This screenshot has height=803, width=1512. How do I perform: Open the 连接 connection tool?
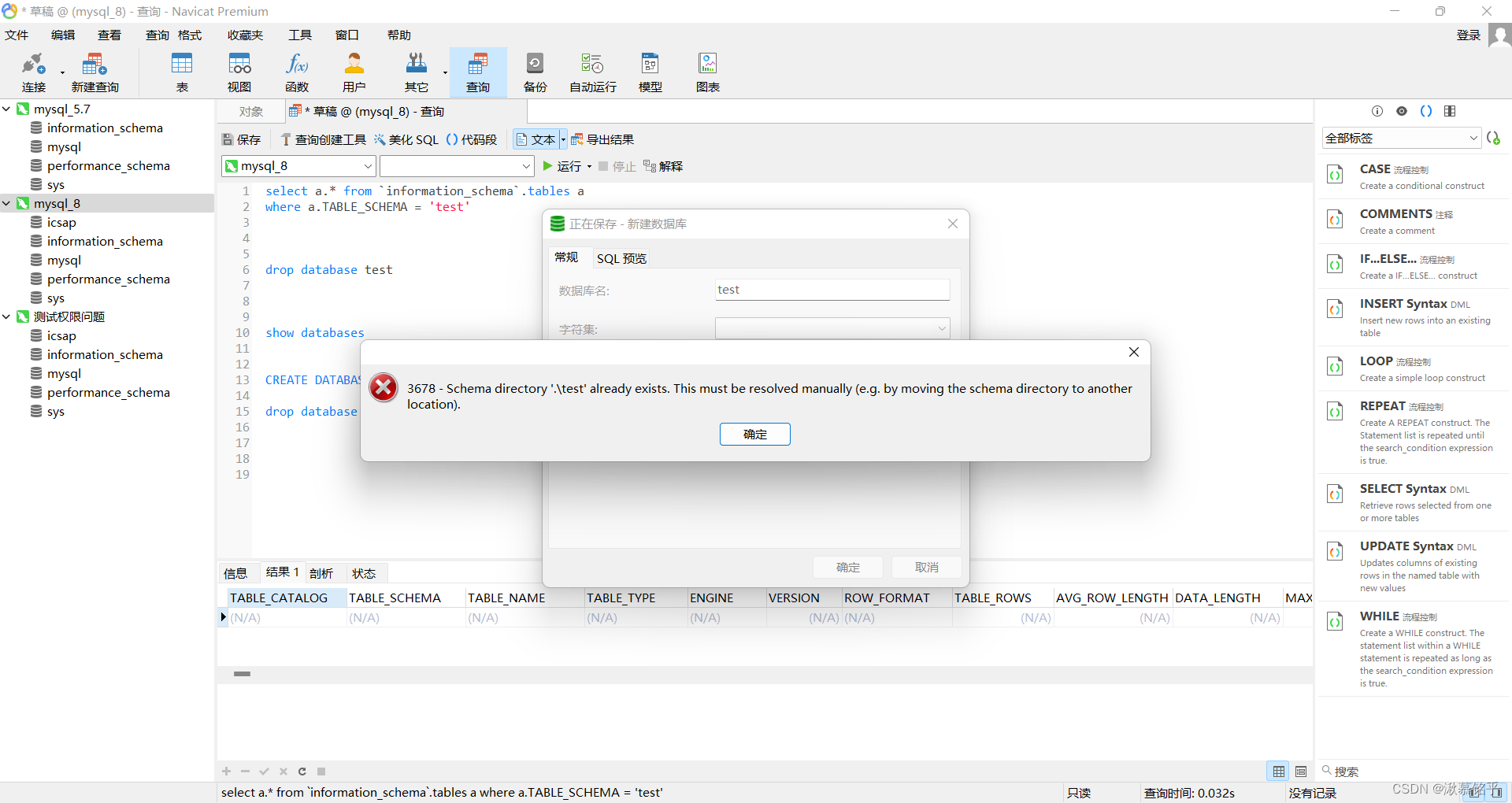click(33, 72)
